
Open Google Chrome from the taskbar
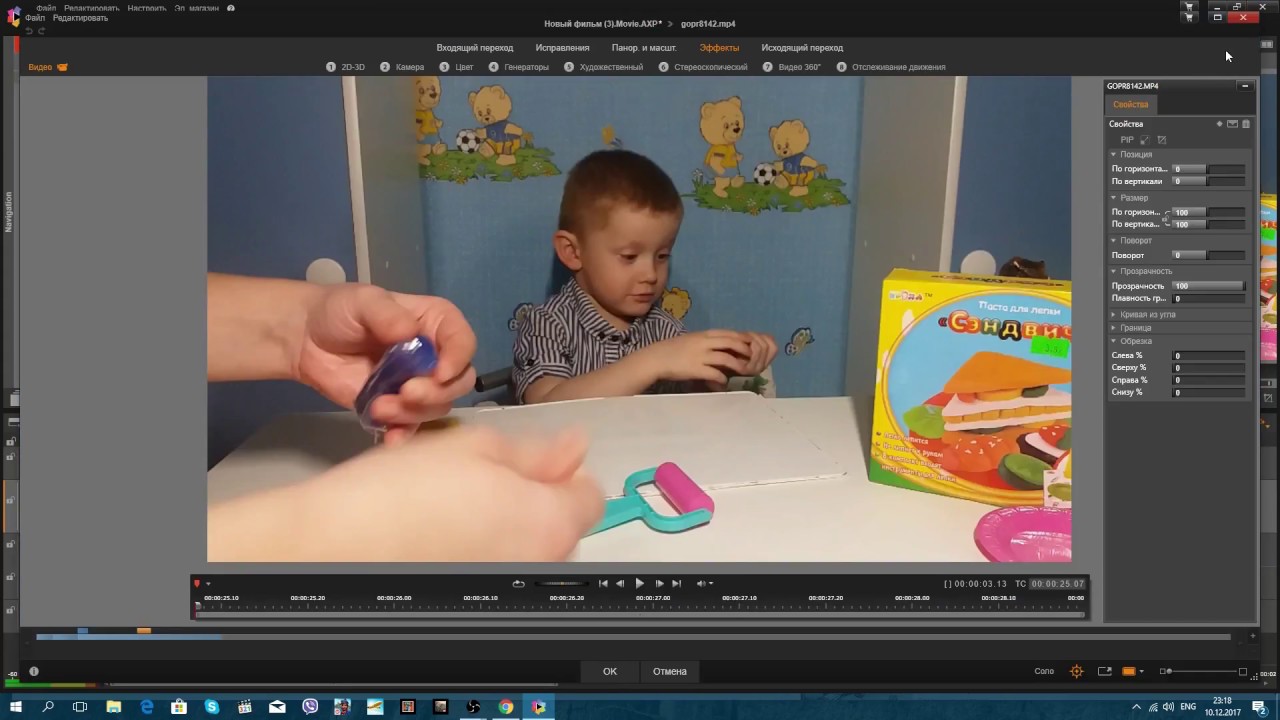click(506, 707)
